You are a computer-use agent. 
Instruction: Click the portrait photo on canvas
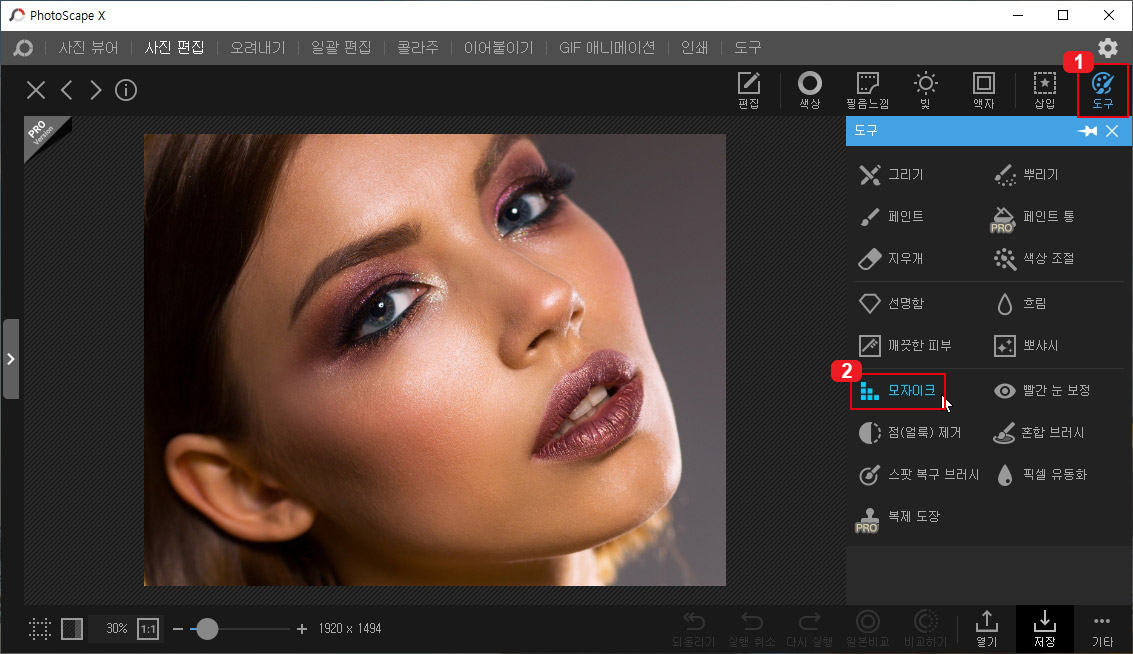point(435,360)
